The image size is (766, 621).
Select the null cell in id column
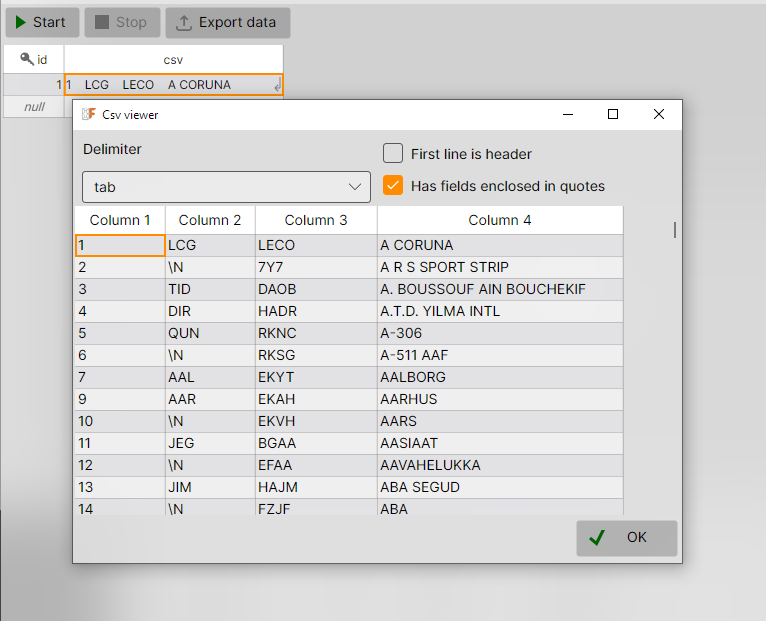click(x=34, y=107)
